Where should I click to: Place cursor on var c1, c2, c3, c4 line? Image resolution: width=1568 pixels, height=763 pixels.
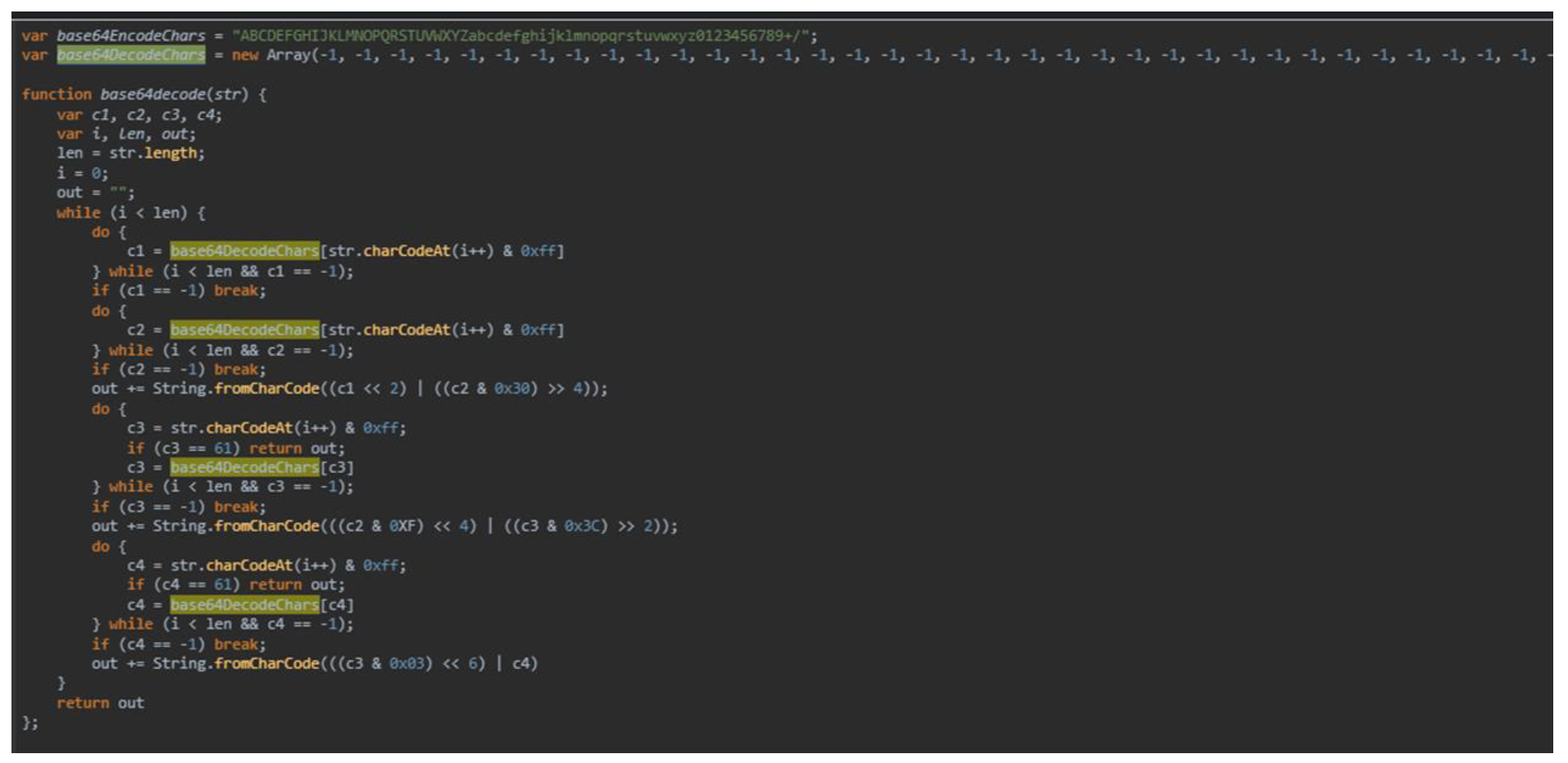click(138, 115)
